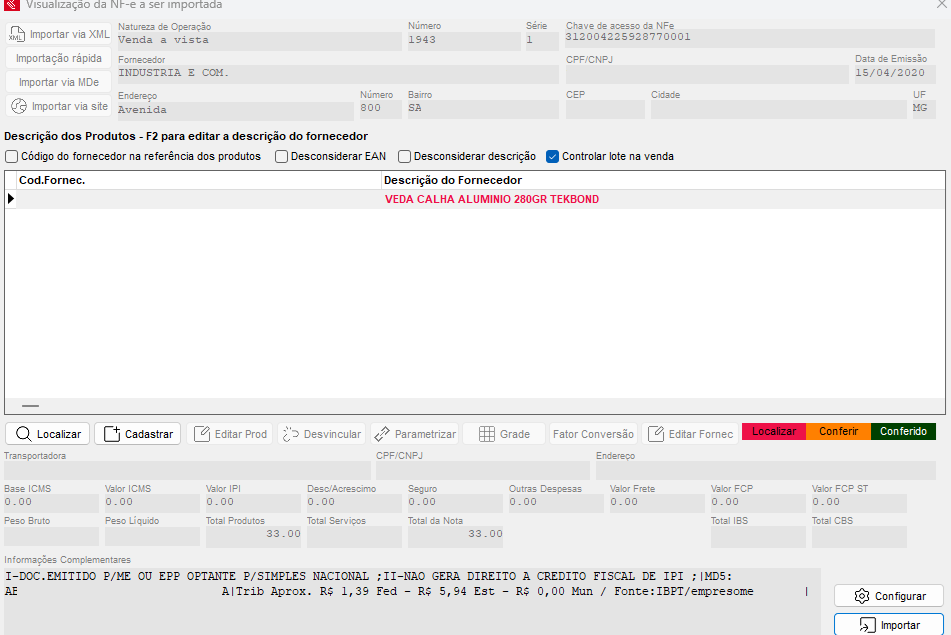Choose Importar via MDe
Screen dimensions: 951x635
tap(59, 82)
